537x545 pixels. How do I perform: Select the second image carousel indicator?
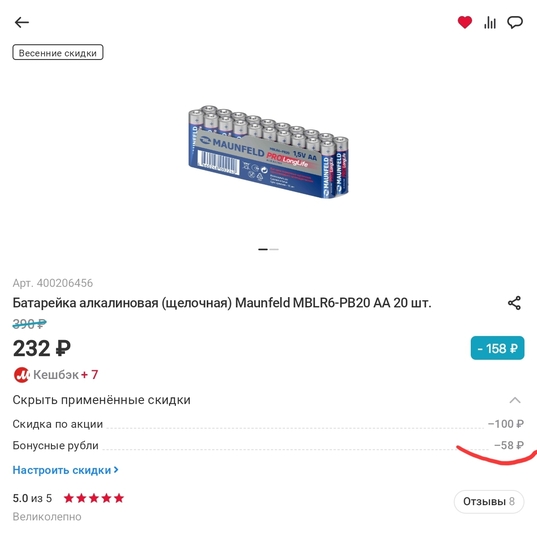[274, 249]
